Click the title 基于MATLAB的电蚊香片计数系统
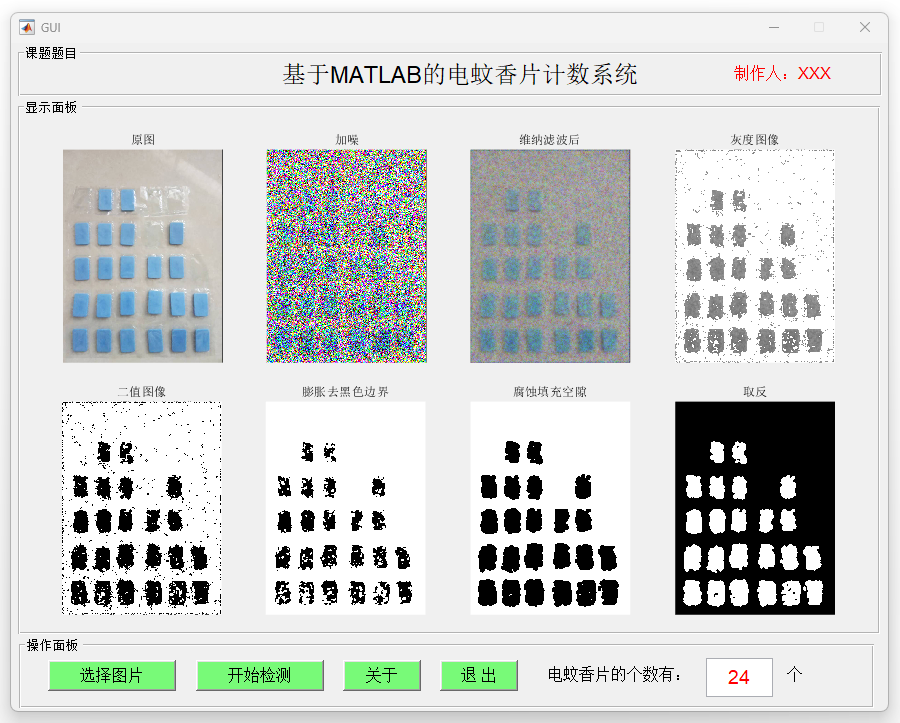900x723 pixels. 460,75
